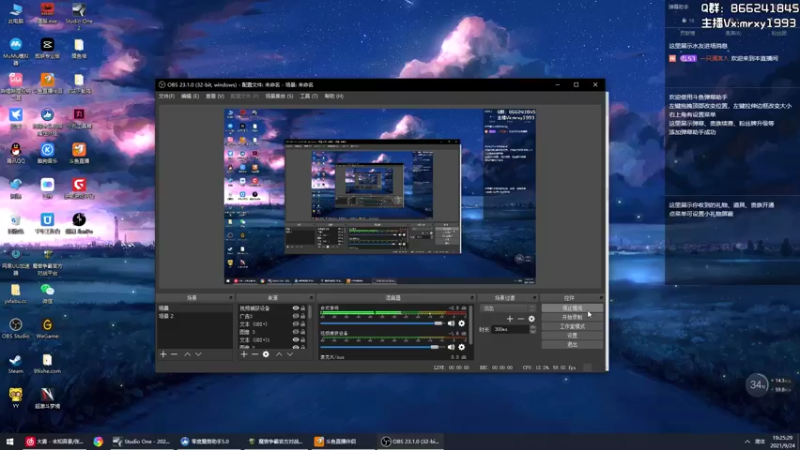
Task: Click the transition duration spinner arrows
Action: [x=533, y=330]
